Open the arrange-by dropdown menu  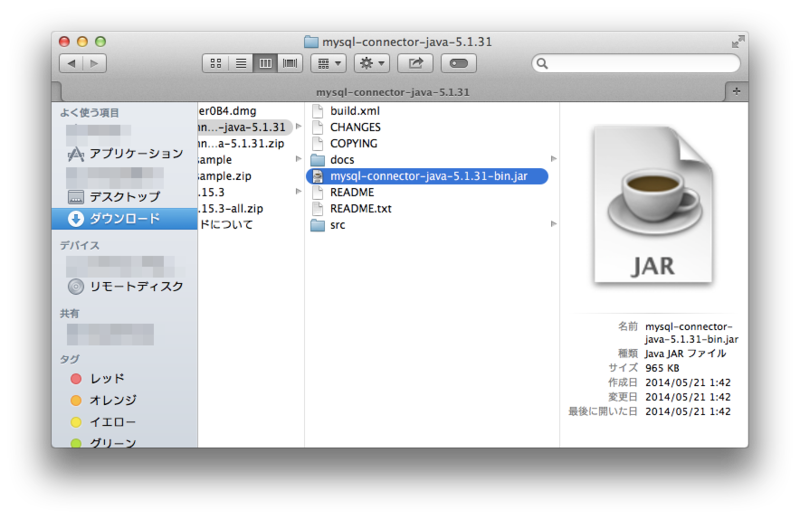pos(329,63)
